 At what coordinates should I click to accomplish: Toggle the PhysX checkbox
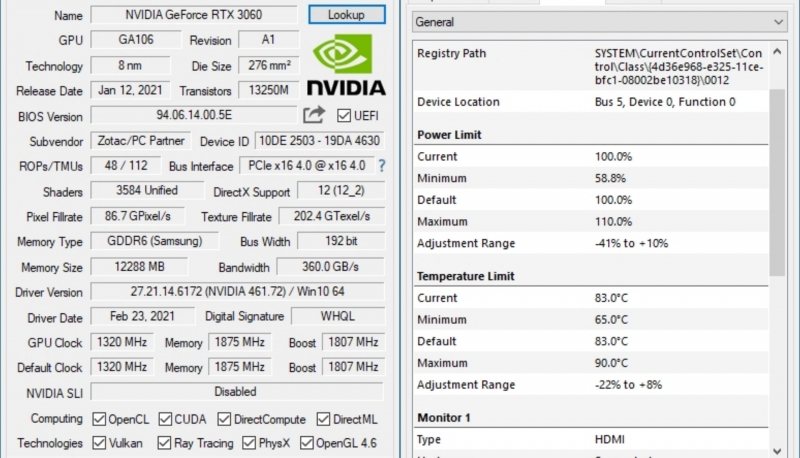[x=249, y=443]
